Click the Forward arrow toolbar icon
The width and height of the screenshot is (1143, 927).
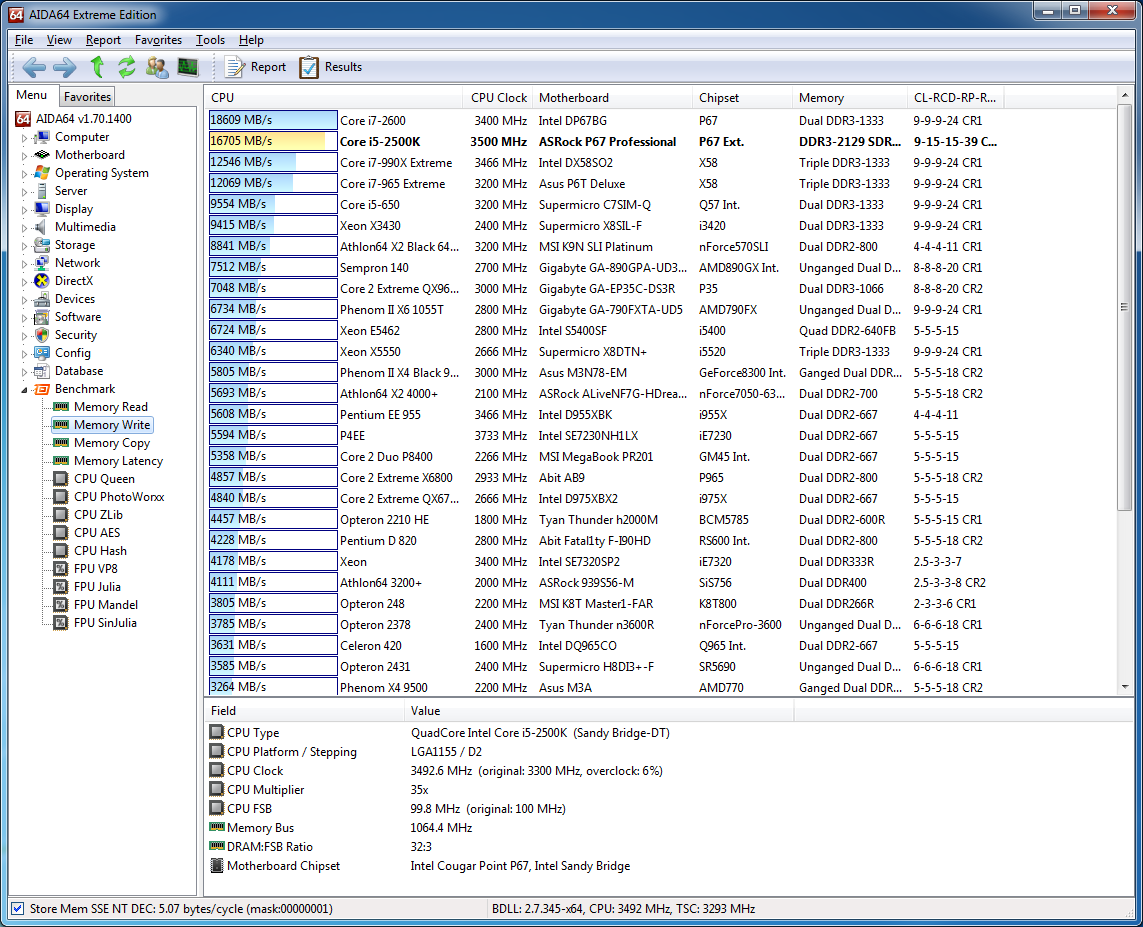[x=64, y=67]
